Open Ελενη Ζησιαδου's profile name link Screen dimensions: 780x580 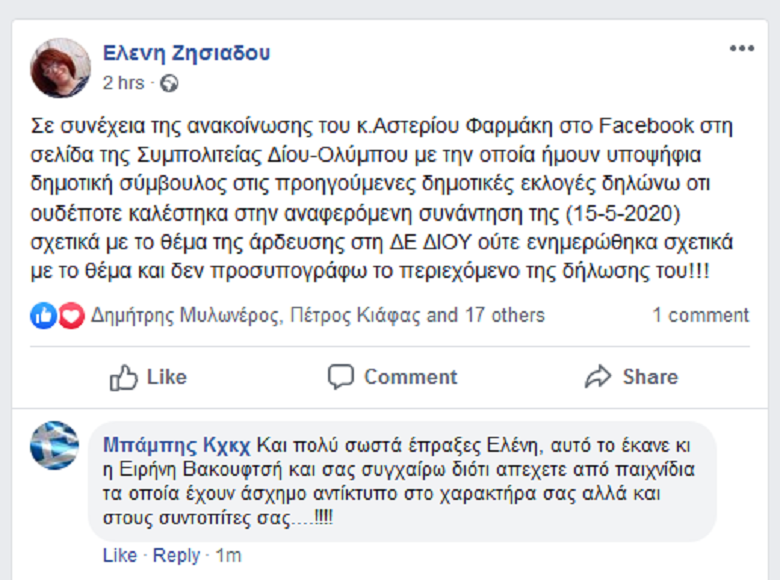(x=186, y=53)
